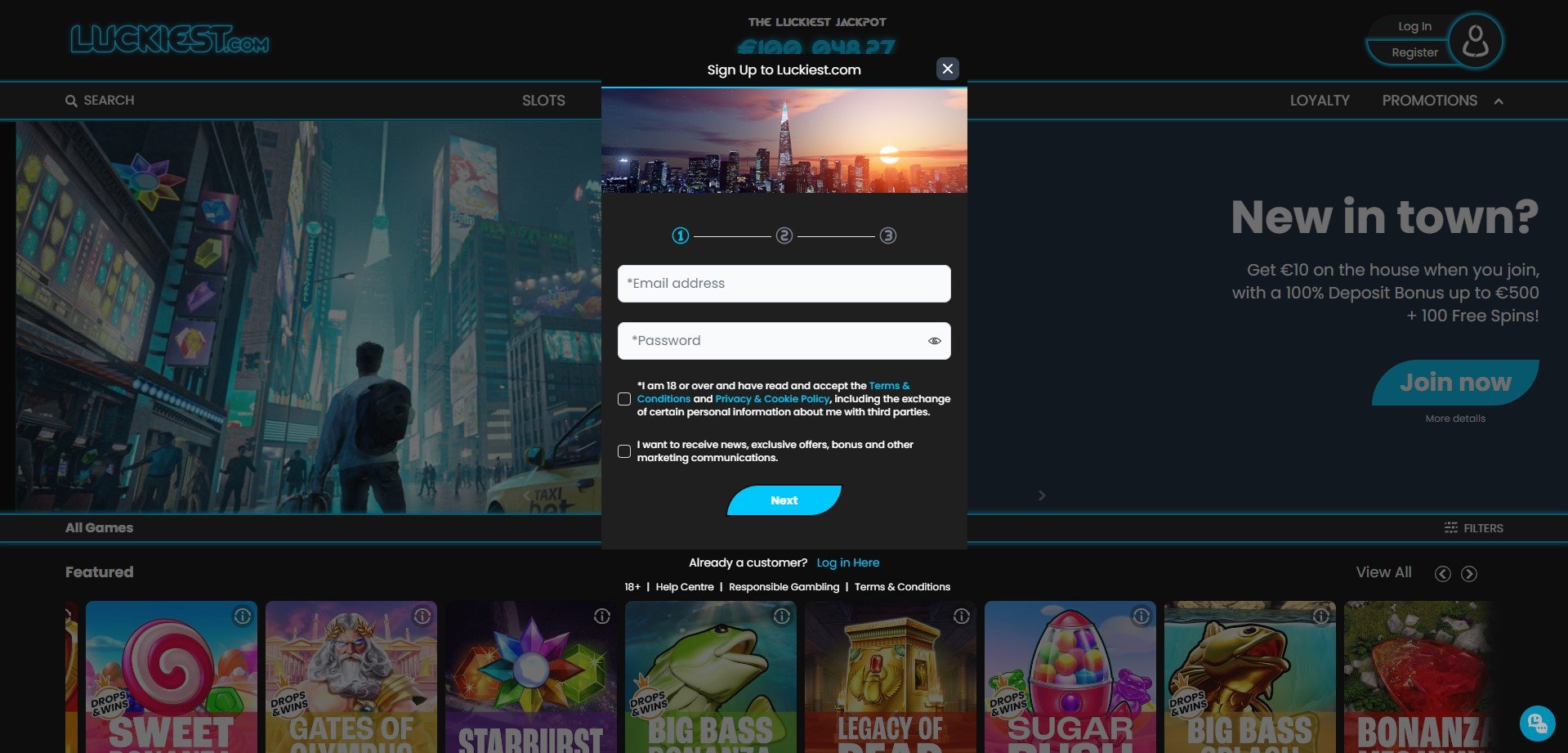Open Help Centre footer link

click(x=684, y=587)
